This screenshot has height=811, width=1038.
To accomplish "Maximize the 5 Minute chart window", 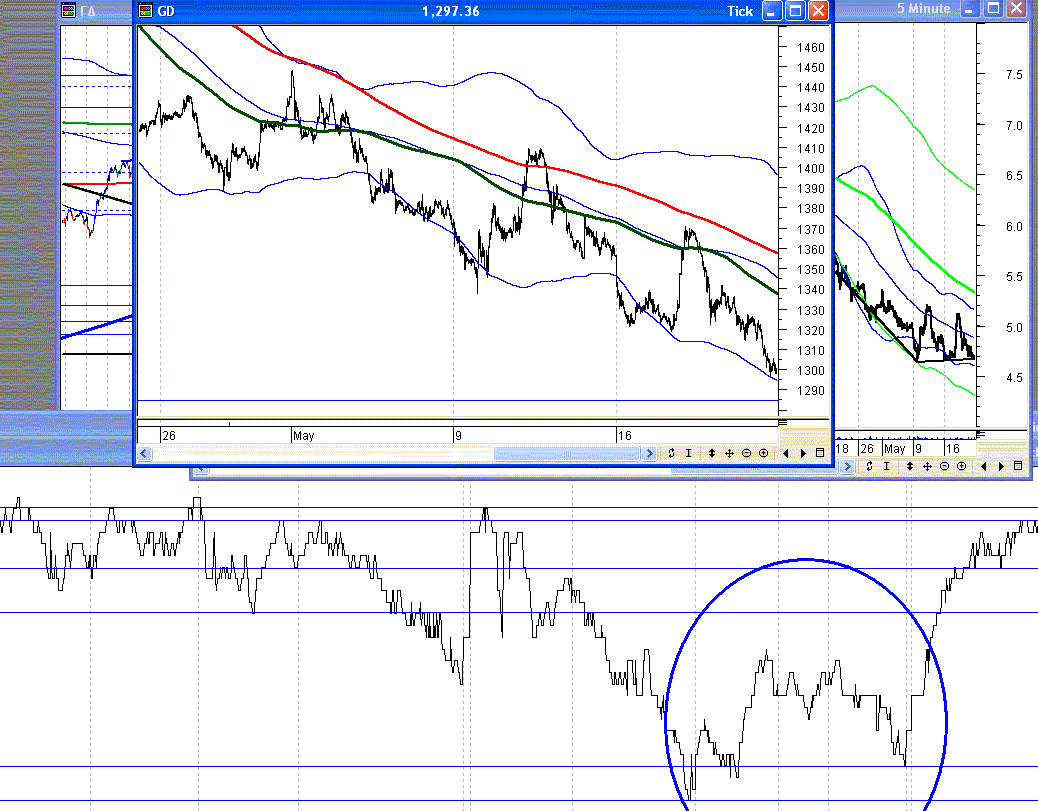I will pos(993,9).
